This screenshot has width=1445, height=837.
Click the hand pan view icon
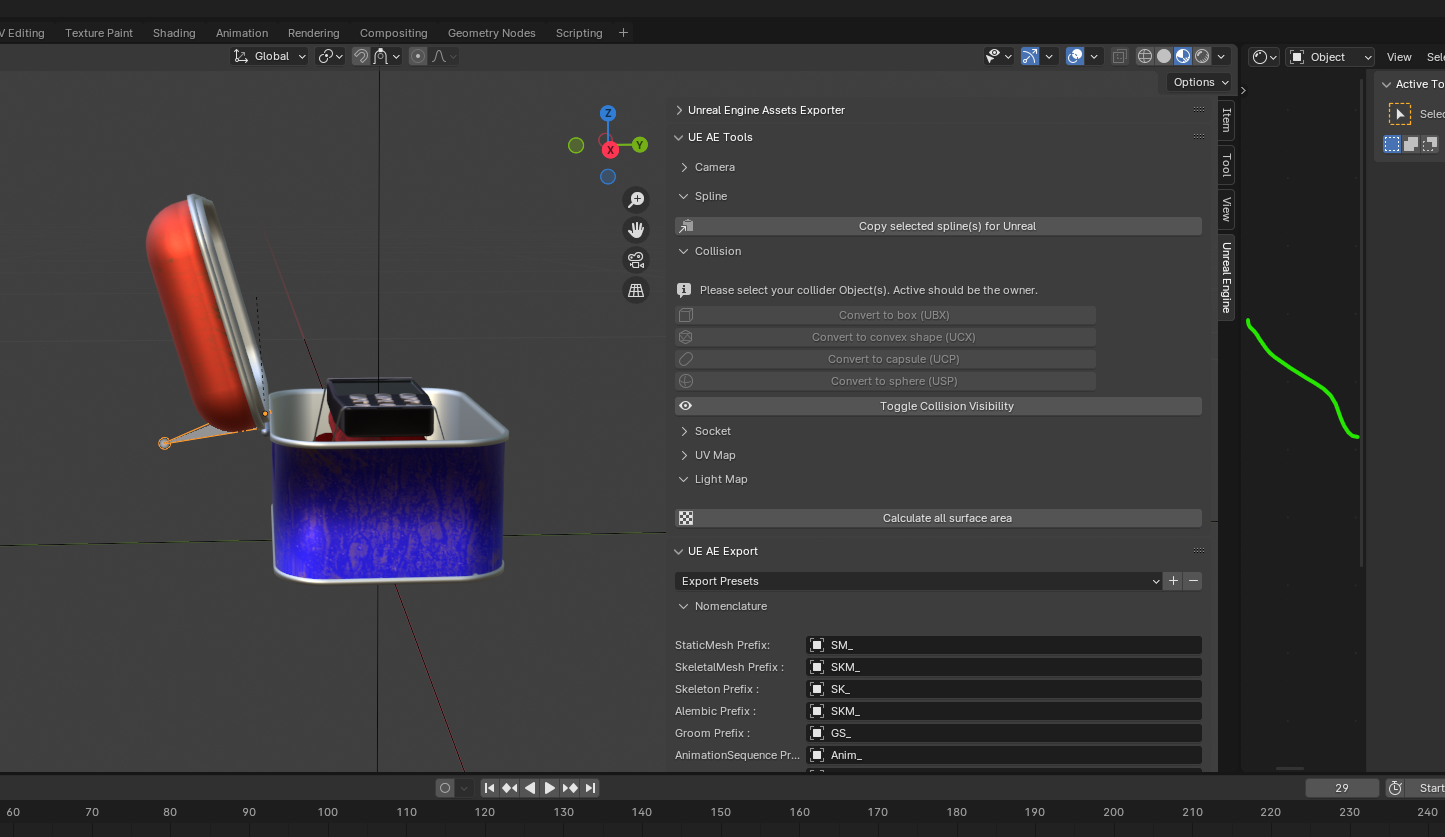(635, 230)
